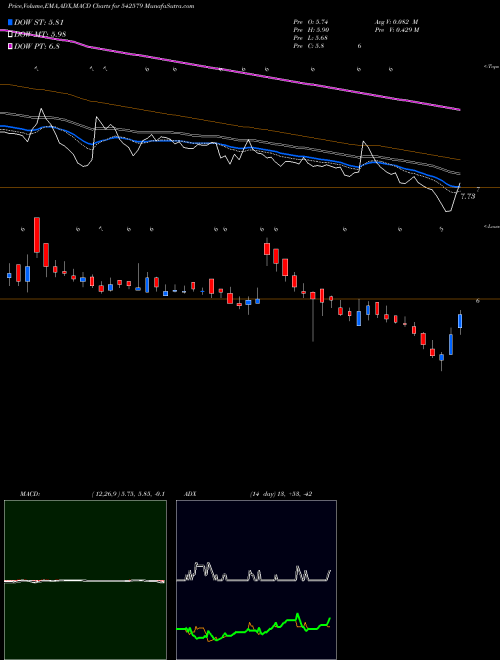Click the MACD panel title label
This screenshot has width=500, height=660.
(29, 494)
